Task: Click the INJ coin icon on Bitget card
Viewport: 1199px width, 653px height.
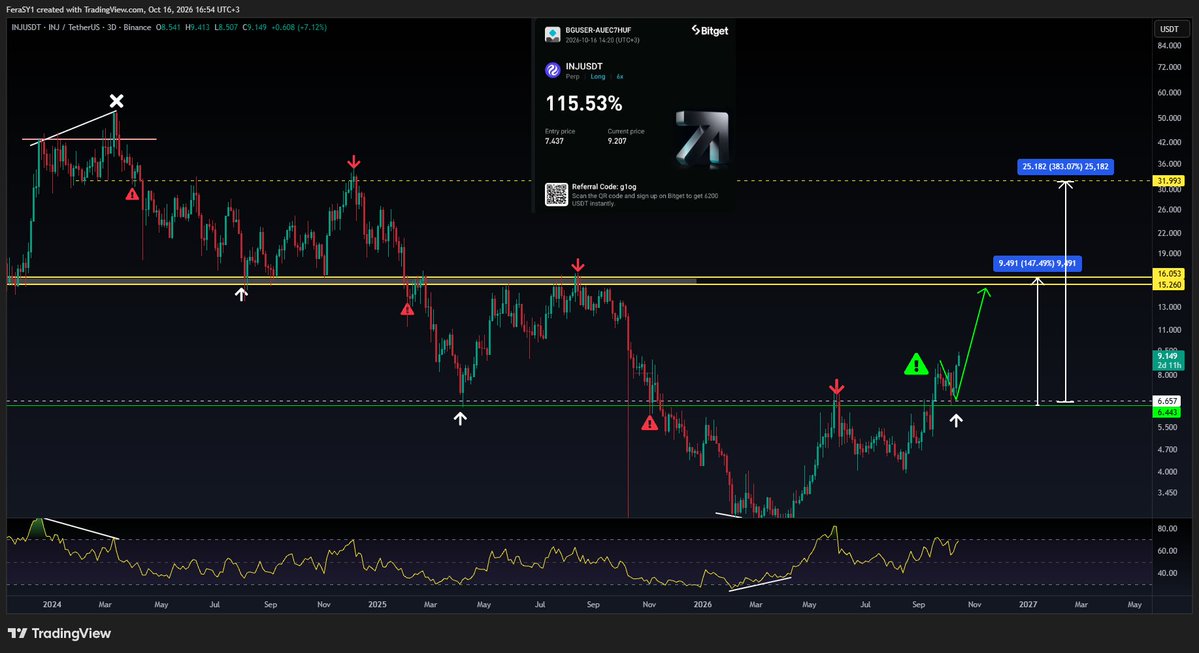Action: (x=553, y=70)
